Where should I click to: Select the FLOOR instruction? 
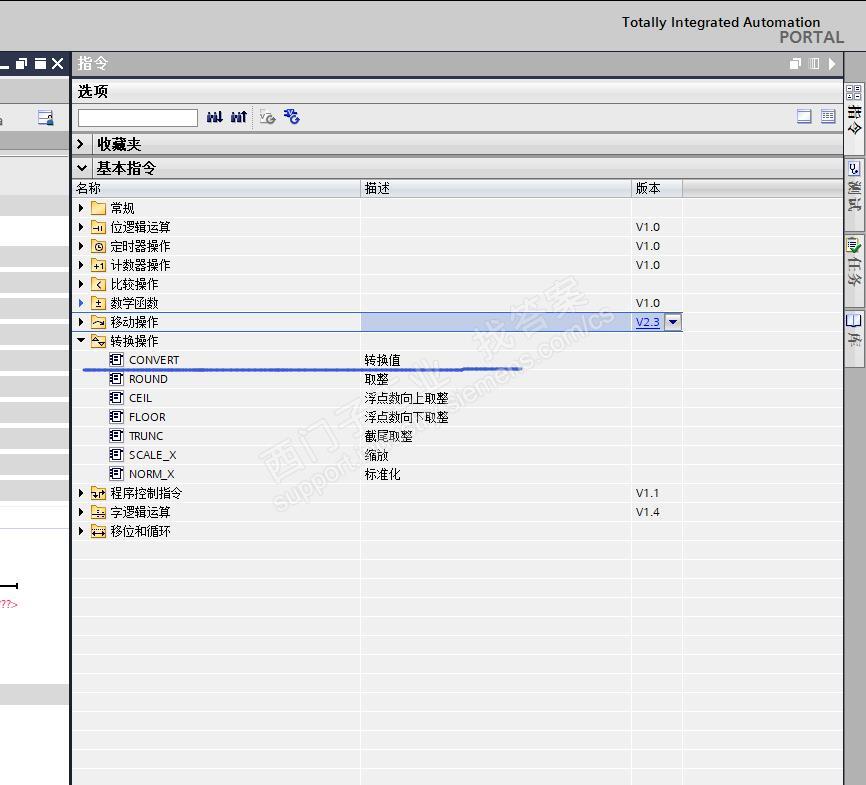pyautogui.click(x=147, y=417)
